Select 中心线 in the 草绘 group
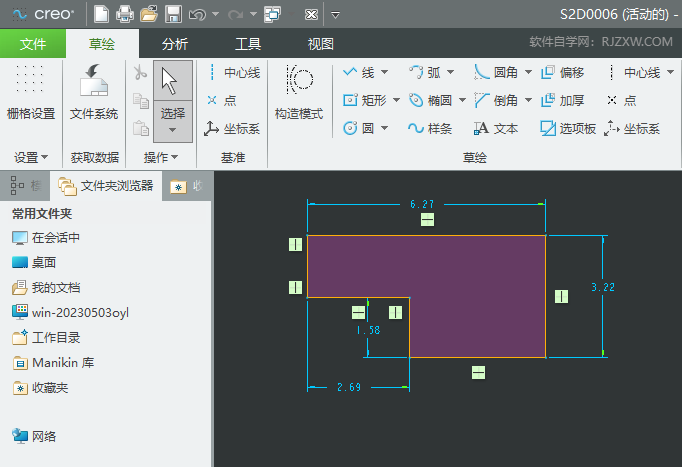 pyautogui.click(x=634, y=73)
